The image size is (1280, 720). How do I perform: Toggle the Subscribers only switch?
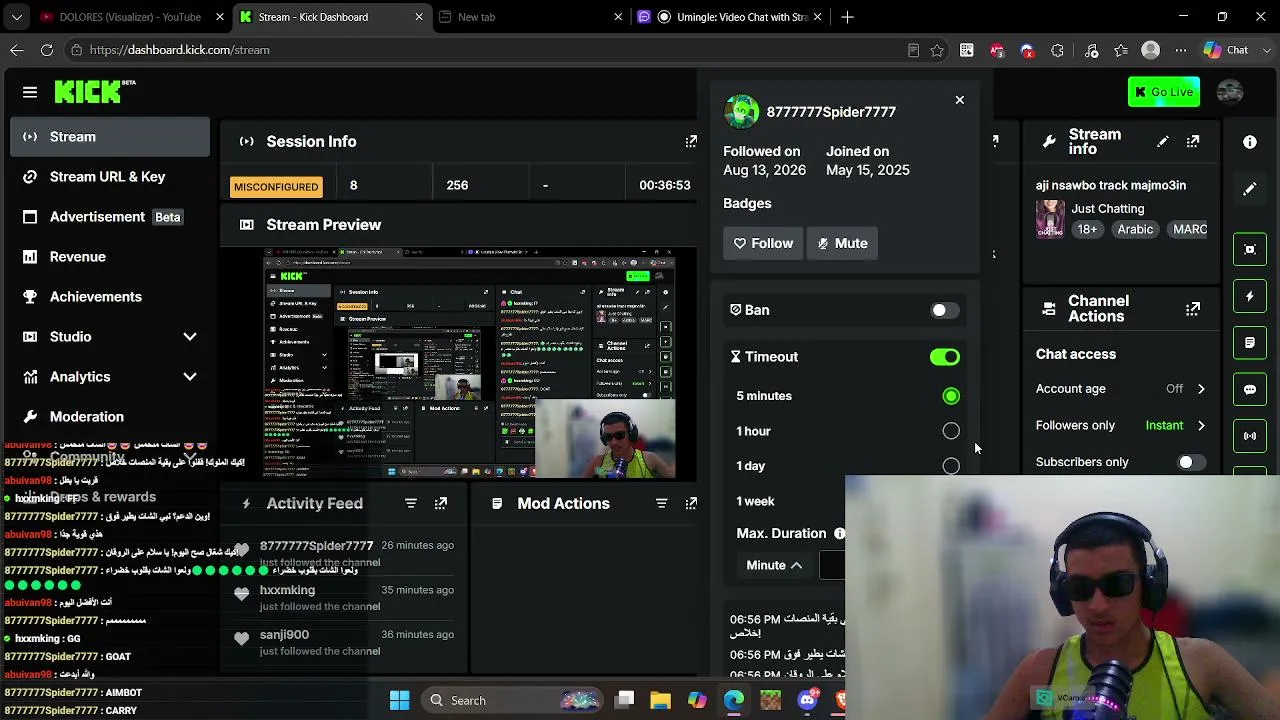[x=1191, y=462]
